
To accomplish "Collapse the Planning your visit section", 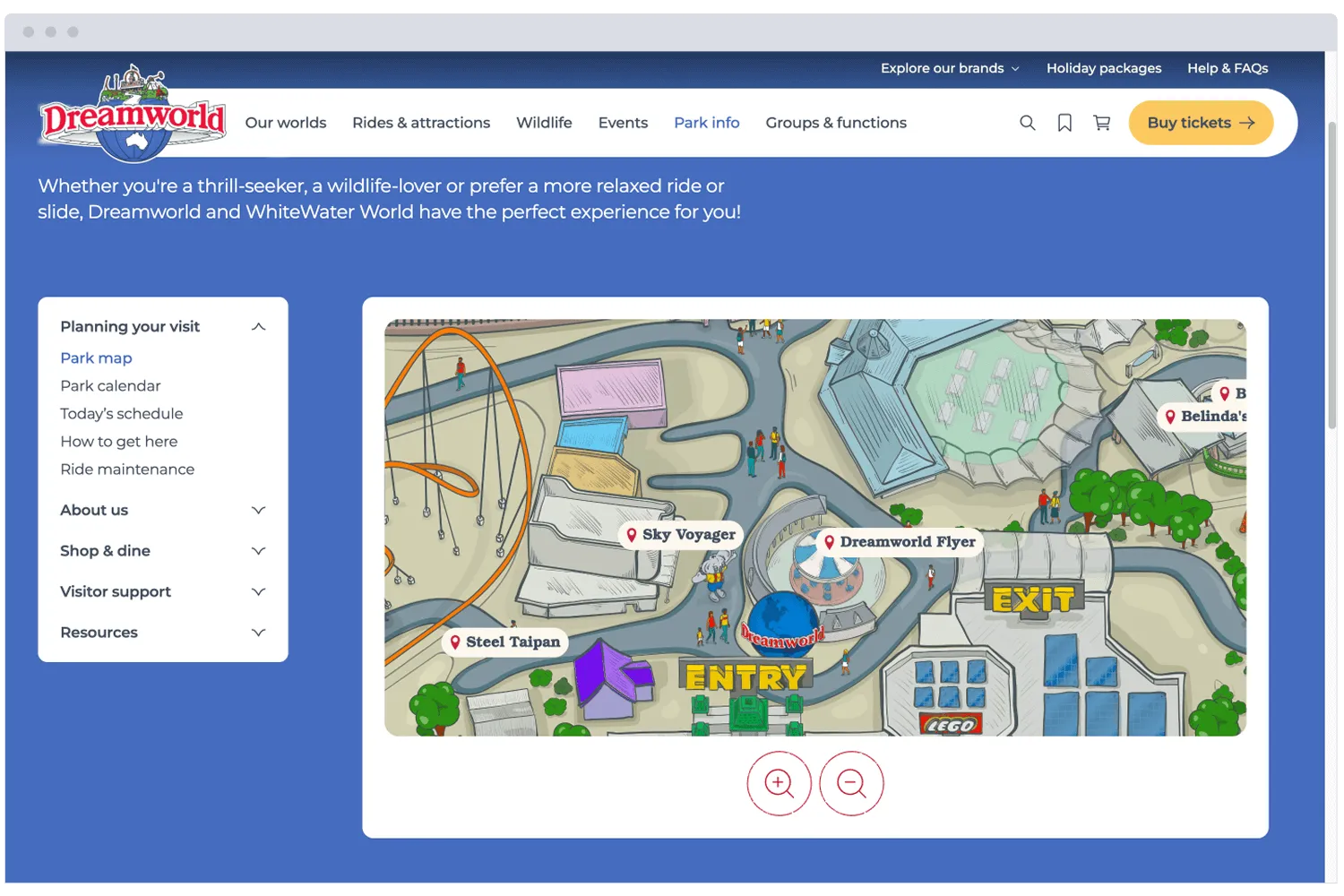I will 163,327.
